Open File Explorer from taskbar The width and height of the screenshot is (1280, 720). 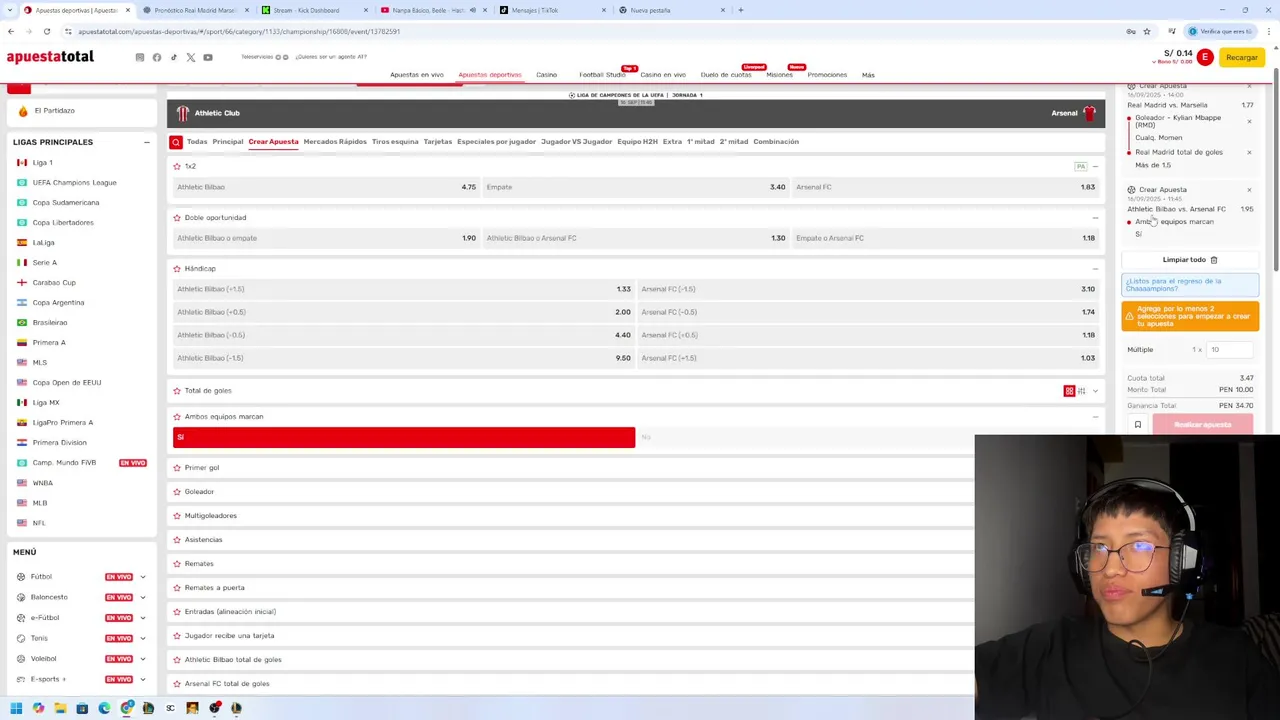click(60, 708)
